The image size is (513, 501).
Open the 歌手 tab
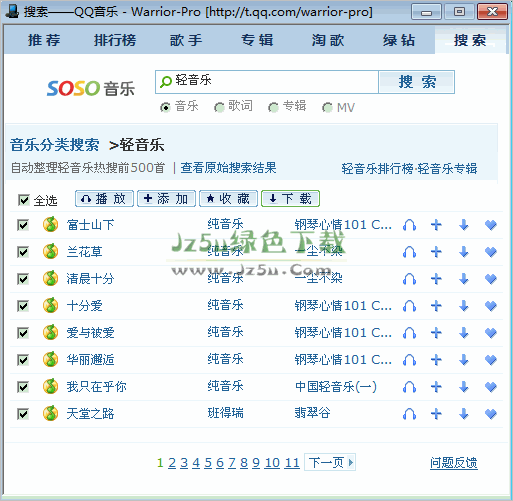click(186, 40)
